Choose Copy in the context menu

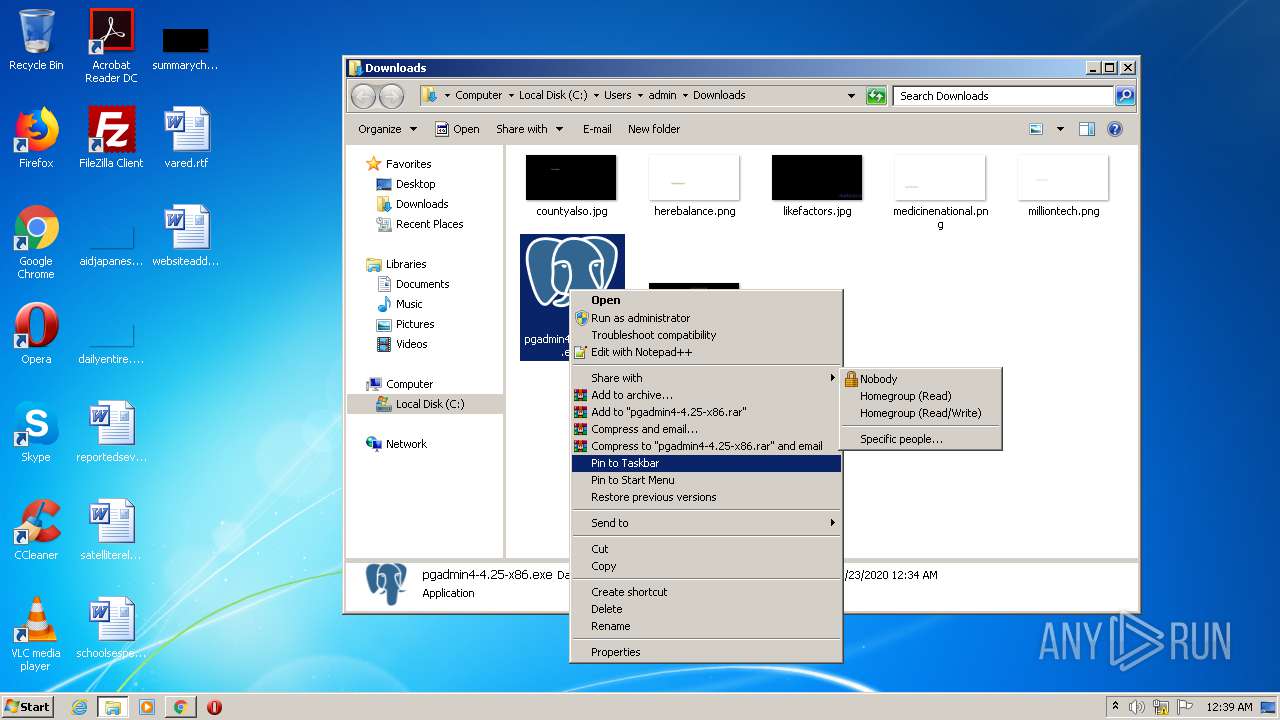[706, 566]
